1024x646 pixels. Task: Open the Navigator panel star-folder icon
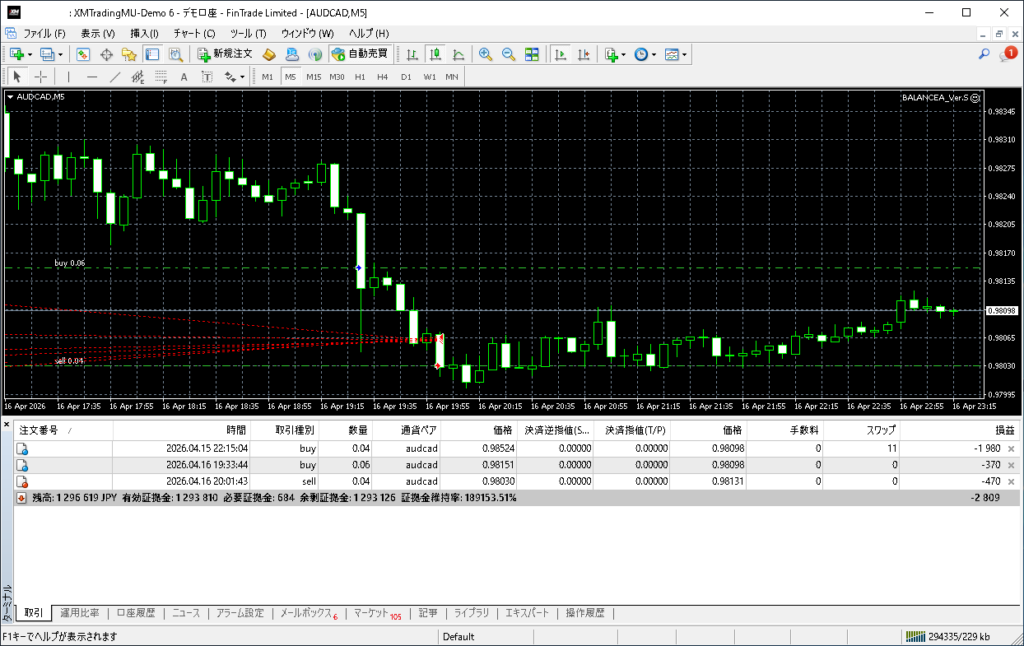pyautogui.click(x=129, y=54)
